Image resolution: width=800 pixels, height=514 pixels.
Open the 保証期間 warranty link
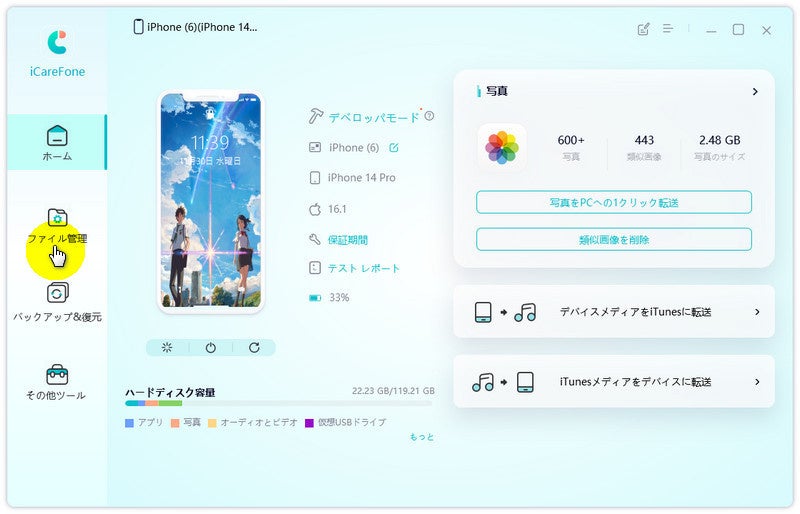pyautogui.click(x=347, y=240)
